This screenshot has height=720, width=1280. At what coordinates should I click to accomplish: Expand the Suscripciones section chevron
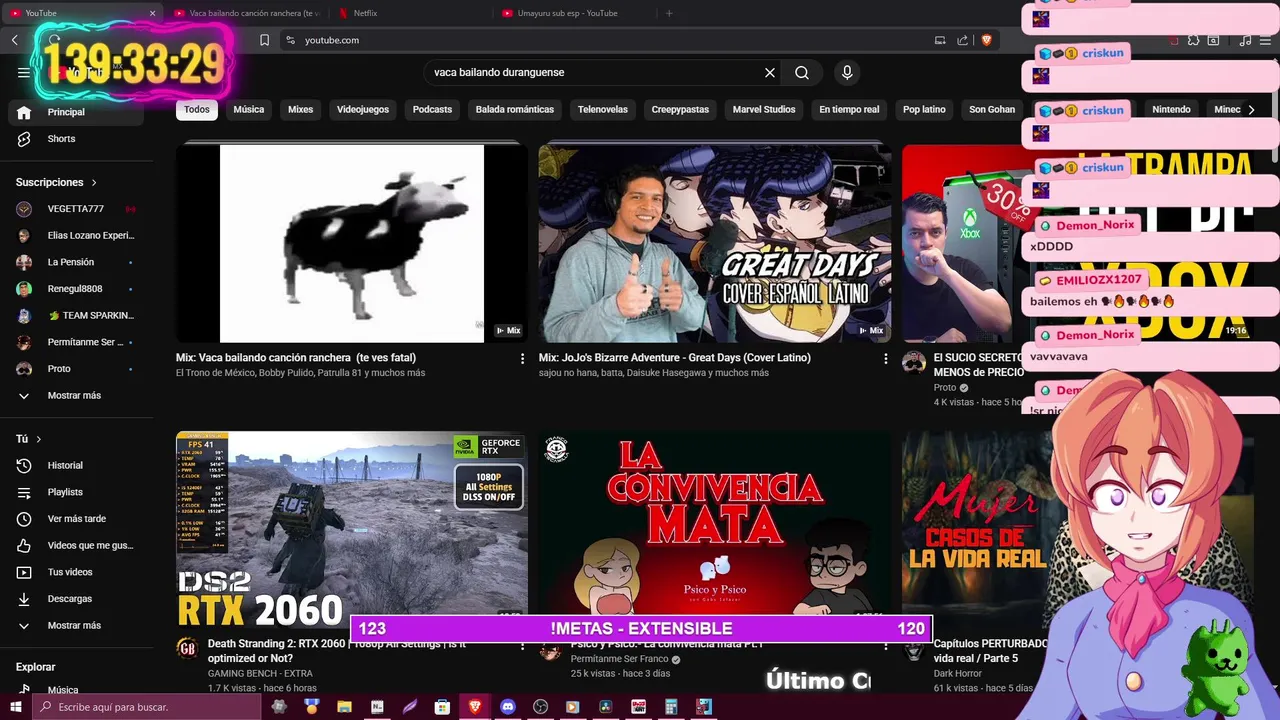94,183
